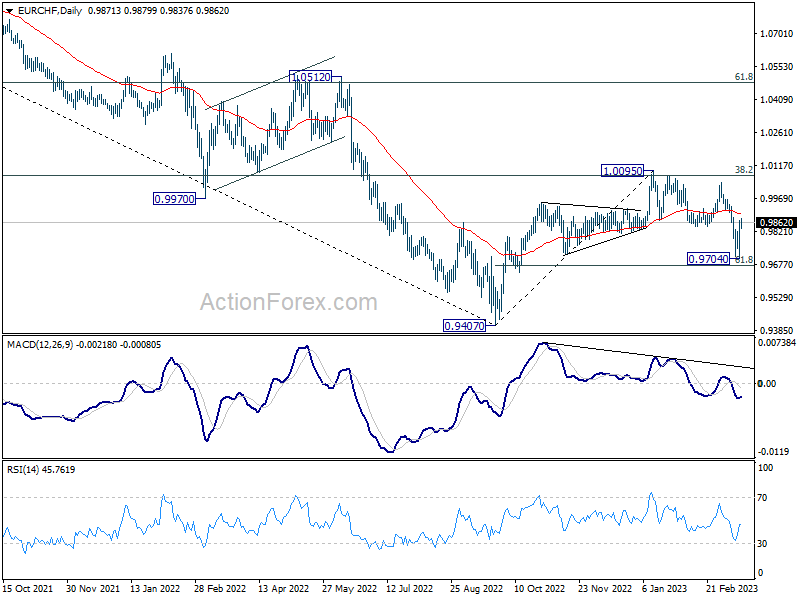Click the 0.94070 low price label
Viewport: 800px width, 600px height.
click(464, 326)
